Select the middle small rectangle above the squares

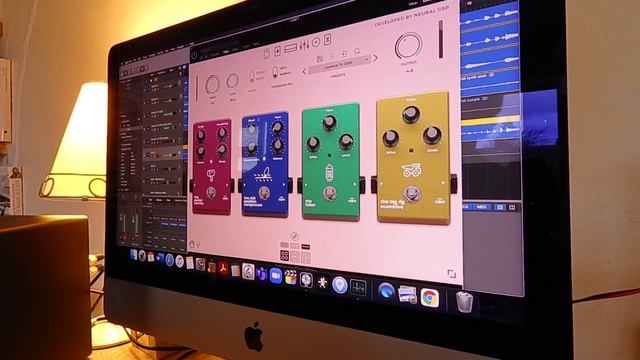[x=295, y=246]
